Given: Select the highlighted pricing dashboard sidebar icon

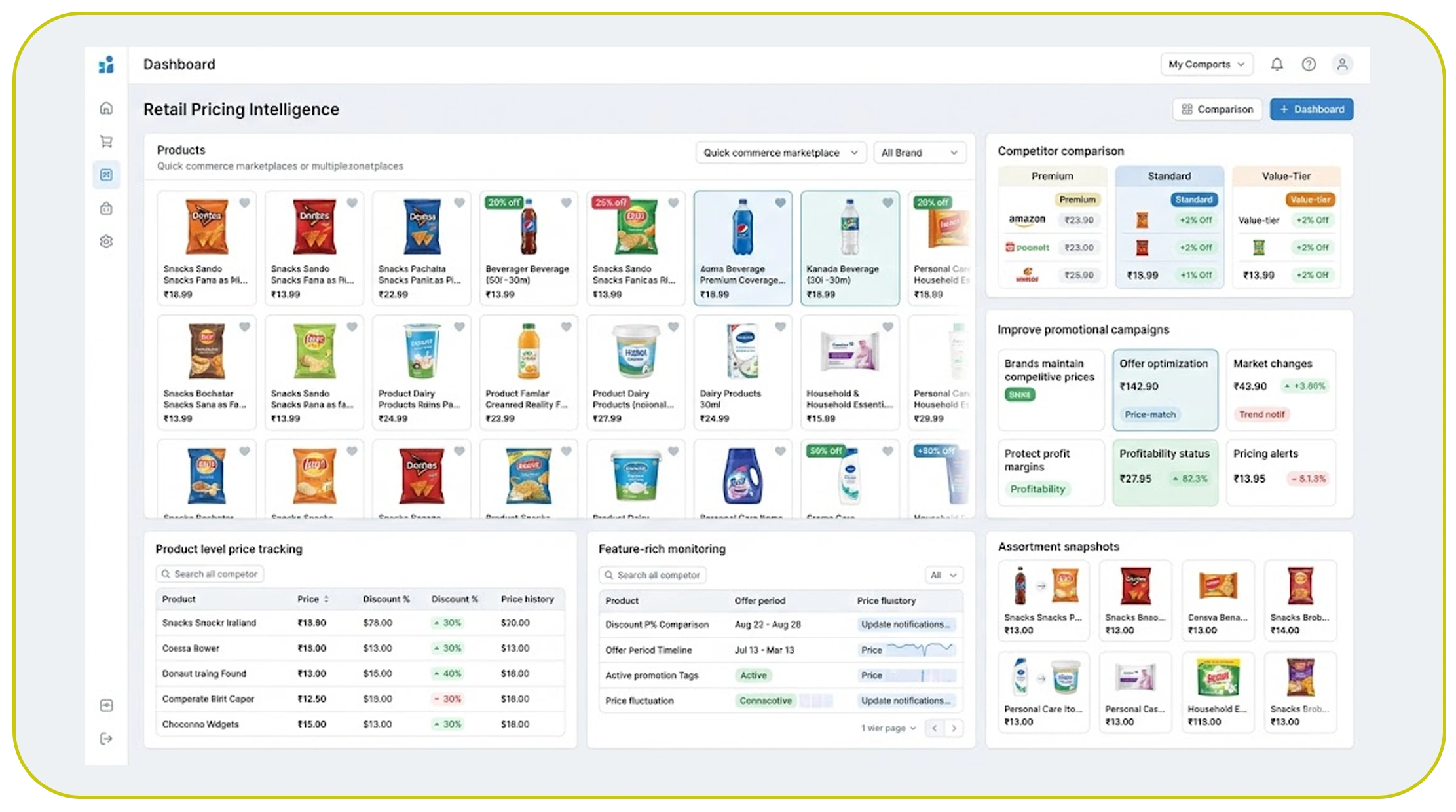Looking at the screenshot, I should (106, 175).
